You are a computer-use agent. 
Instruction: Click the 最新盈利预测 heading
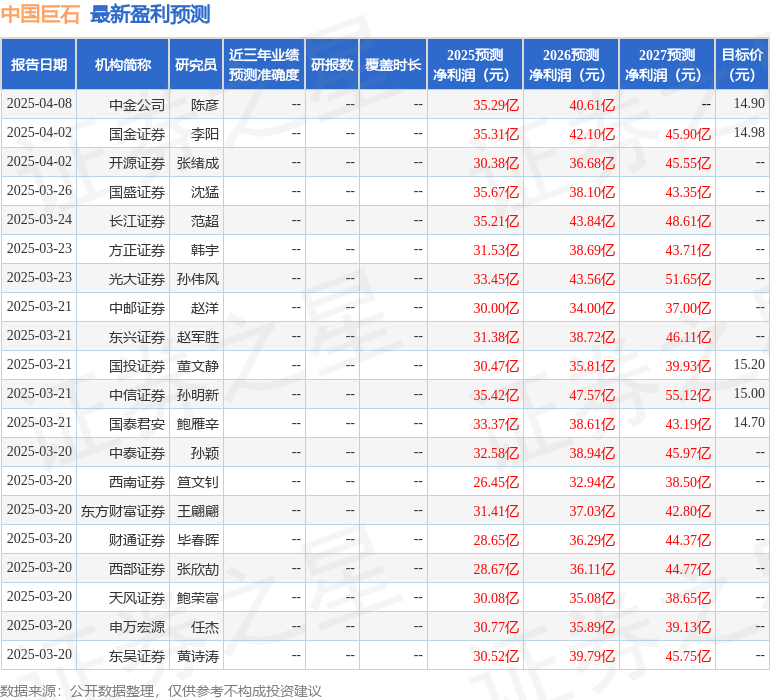[150, 14]
